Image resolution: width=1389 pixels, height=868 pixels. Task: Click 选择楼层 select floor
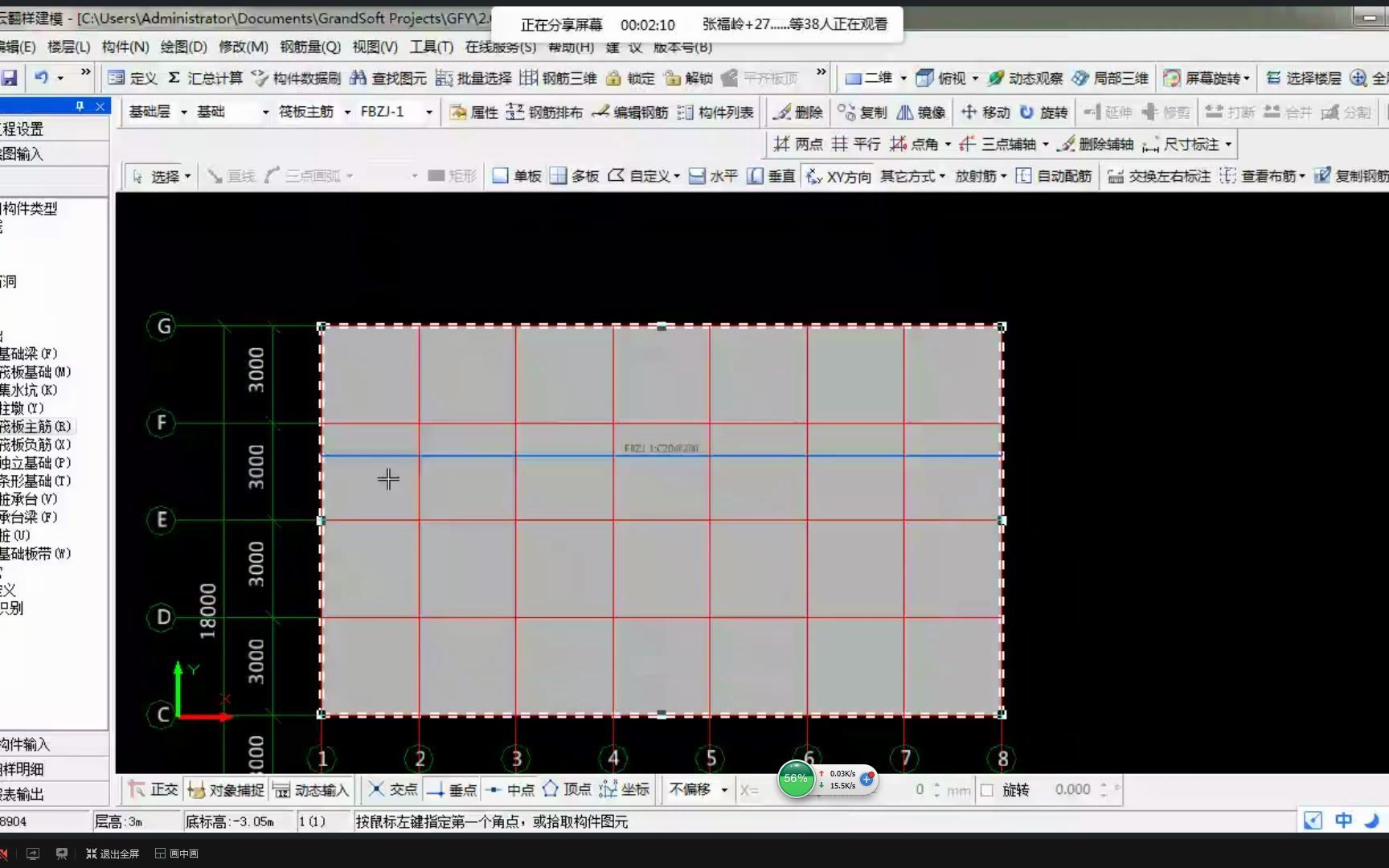tap(1304, 78)
